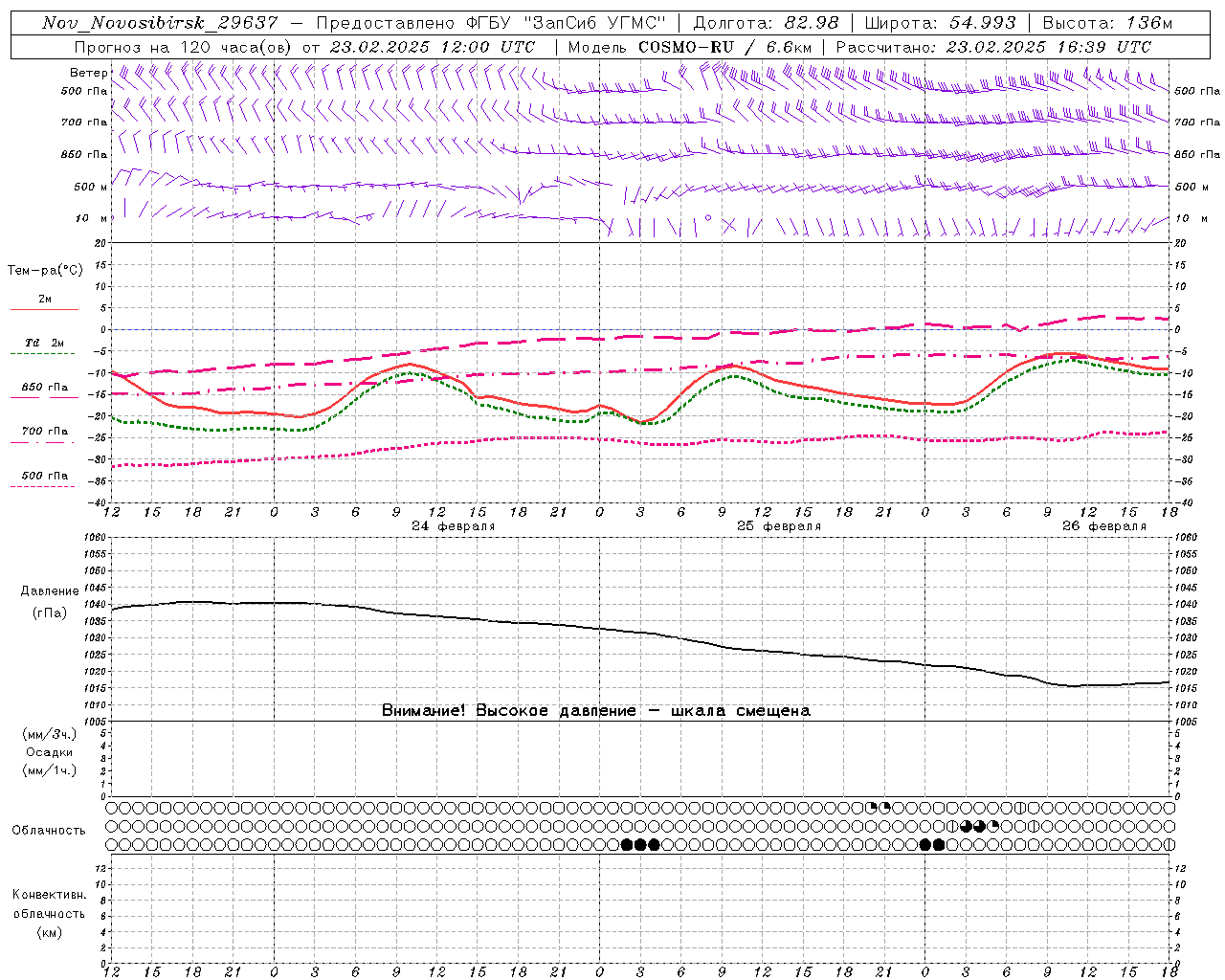Select forecast start time 23.02.2025 12:00 UTC
Image resolution: width=1225 pixels, height=980 pixels.
(x=432, y=46)
